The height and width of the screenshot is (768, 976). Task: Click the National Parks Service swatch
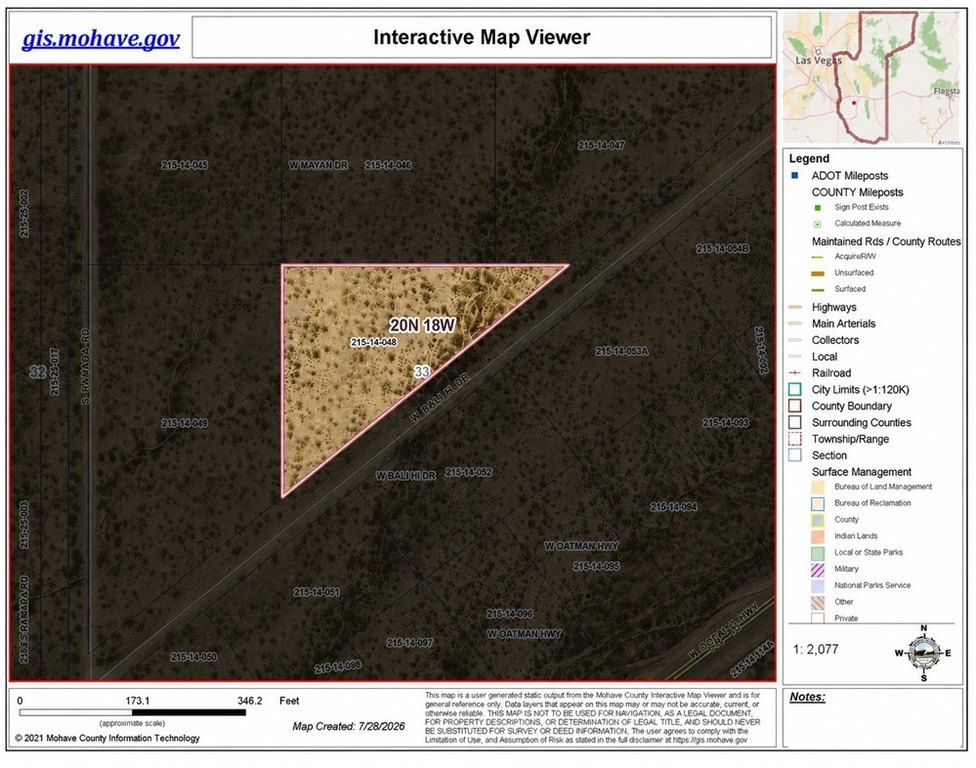click(x=818, y=586)
